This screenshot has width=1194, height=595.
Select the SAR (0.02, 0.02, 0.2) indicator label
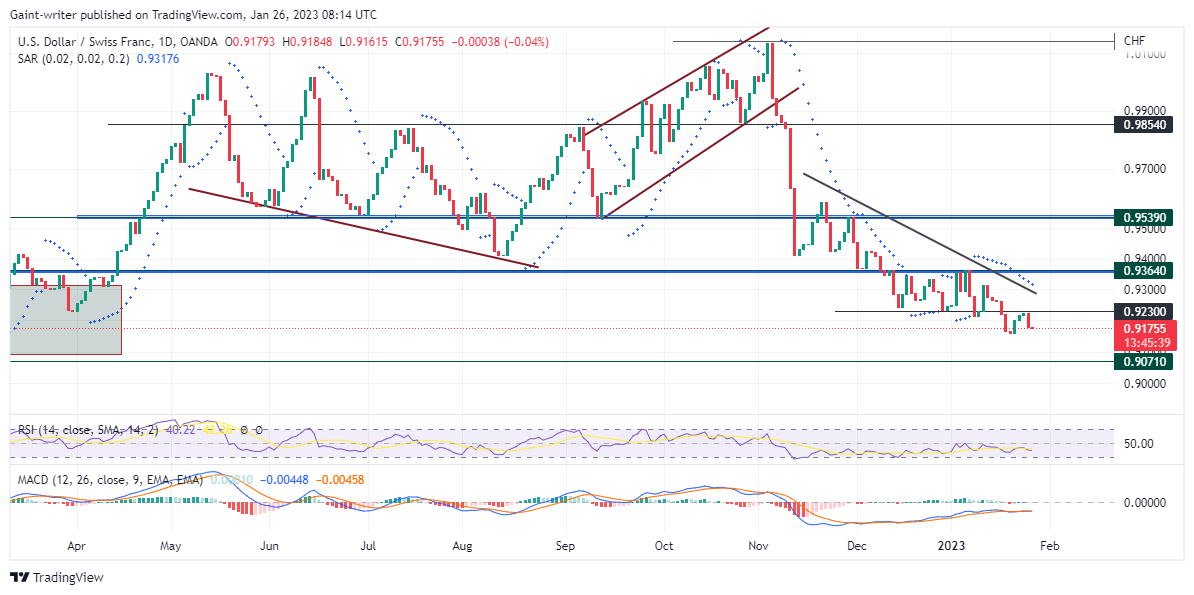coord(75,59)
